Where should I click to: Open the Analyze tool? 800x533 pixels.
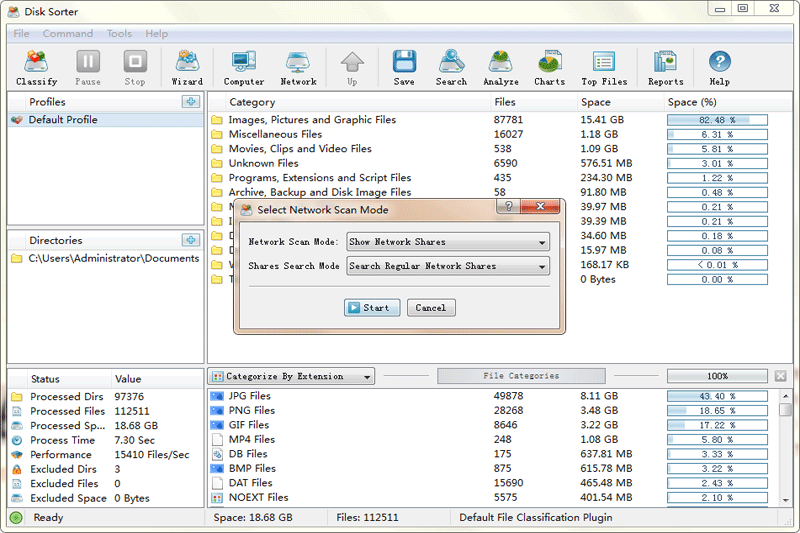point(501,67)
